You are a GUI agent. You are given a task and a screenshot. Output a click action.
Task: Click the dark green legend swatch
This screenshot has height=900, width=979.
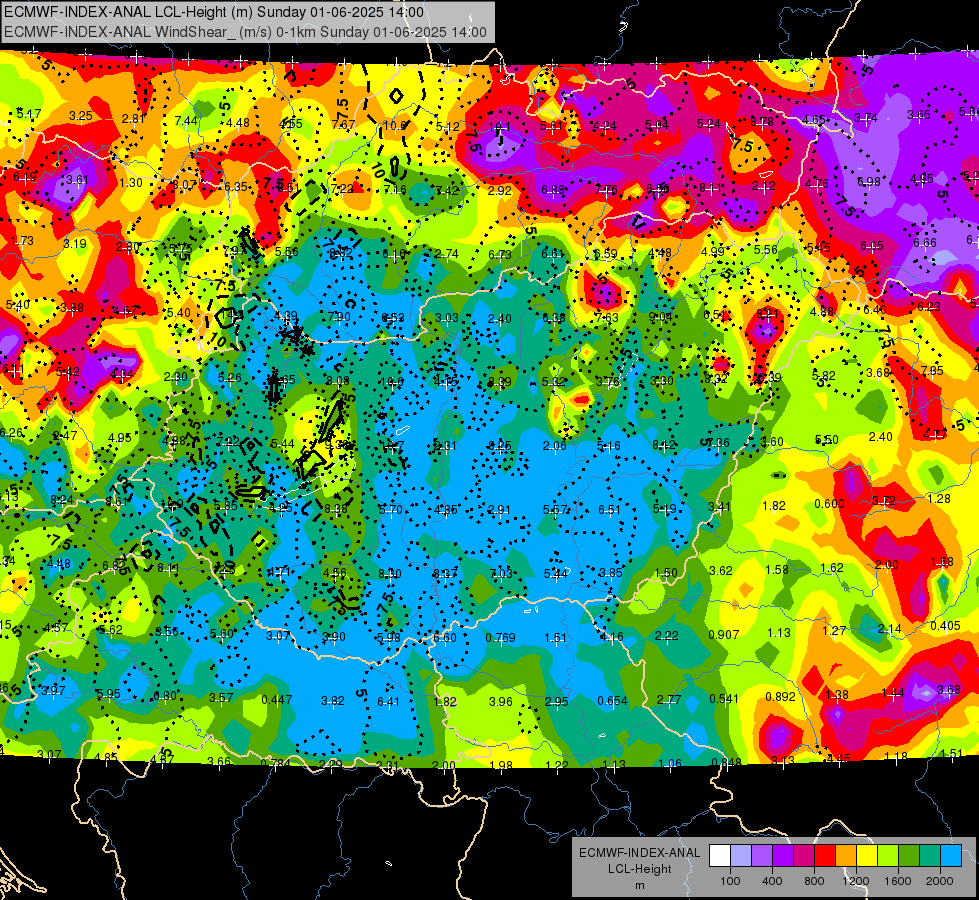pos(908,856)
